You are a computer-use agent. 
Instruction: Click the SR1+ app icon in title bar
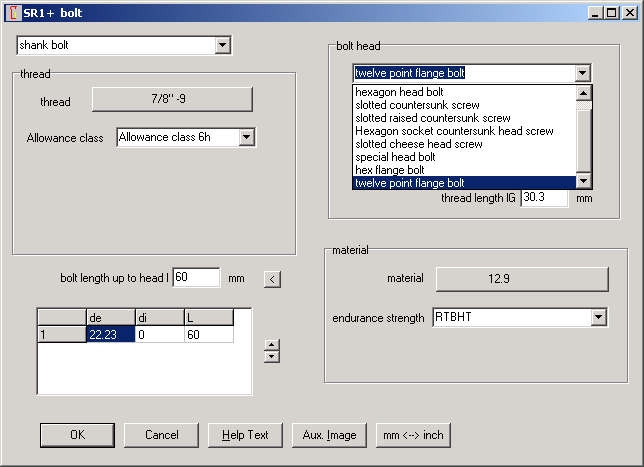11,12
